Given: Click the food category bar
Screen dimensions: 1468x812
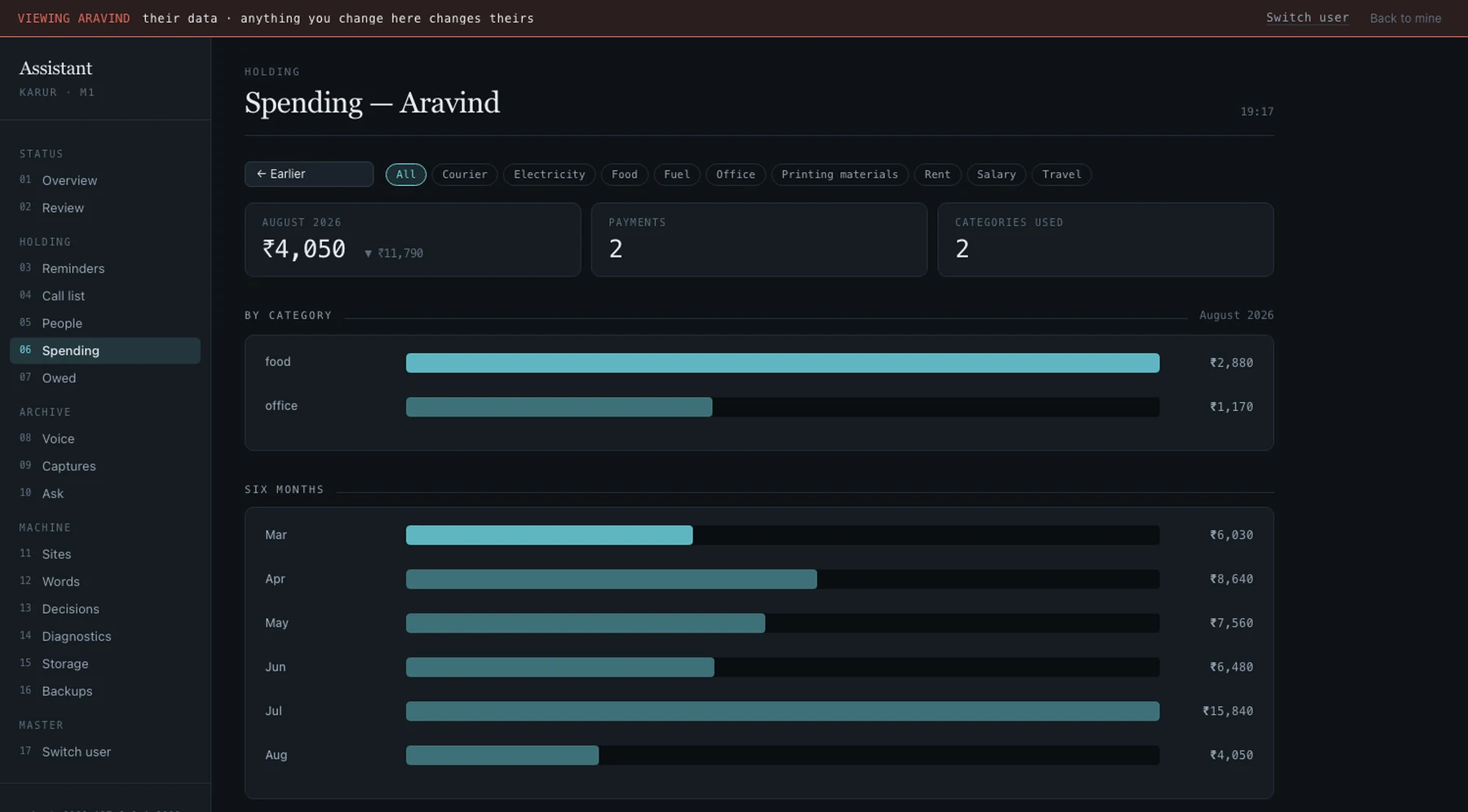Looking at the screenshot, I should tap(783, 363).
